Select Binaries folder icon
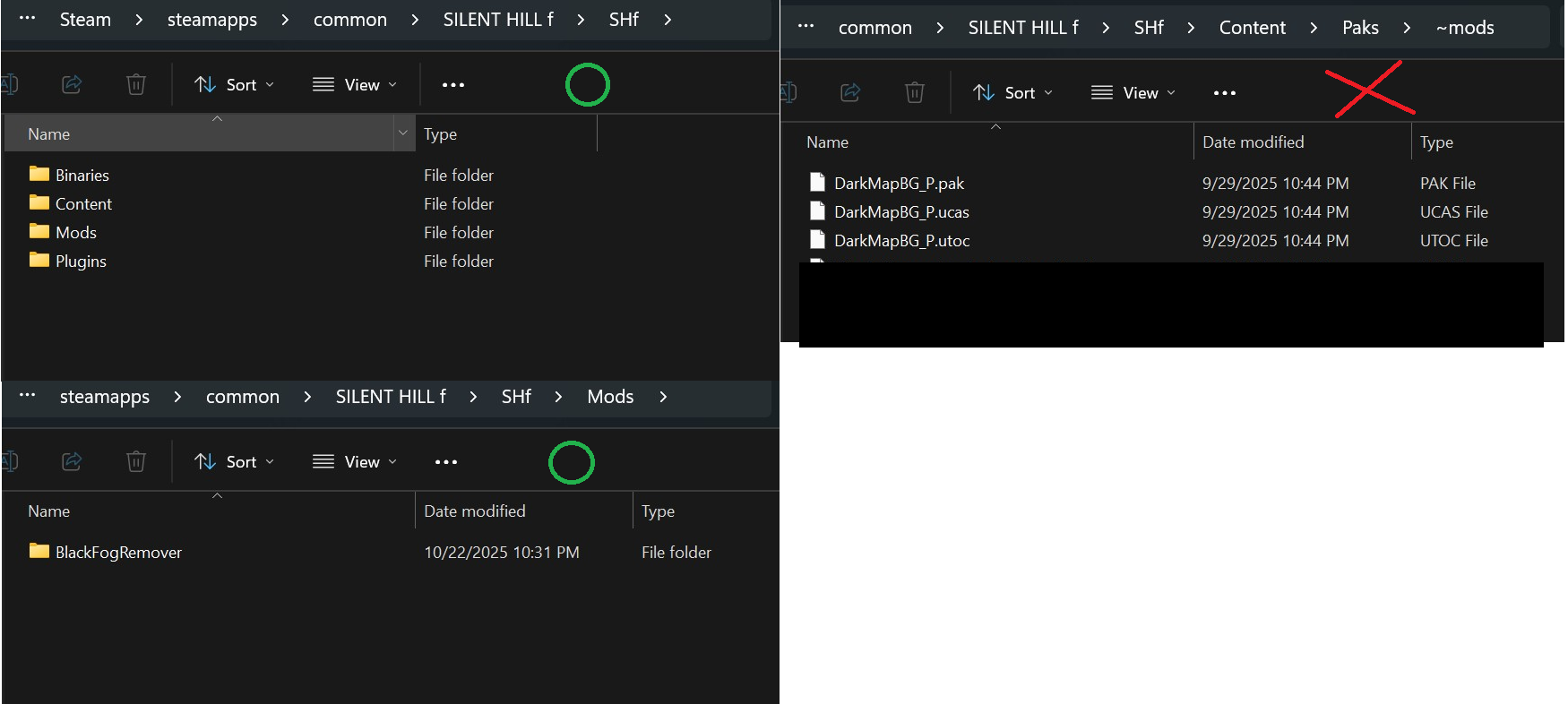The width and height of the screenshot is (1568, 704). click(x=39, y=174)
